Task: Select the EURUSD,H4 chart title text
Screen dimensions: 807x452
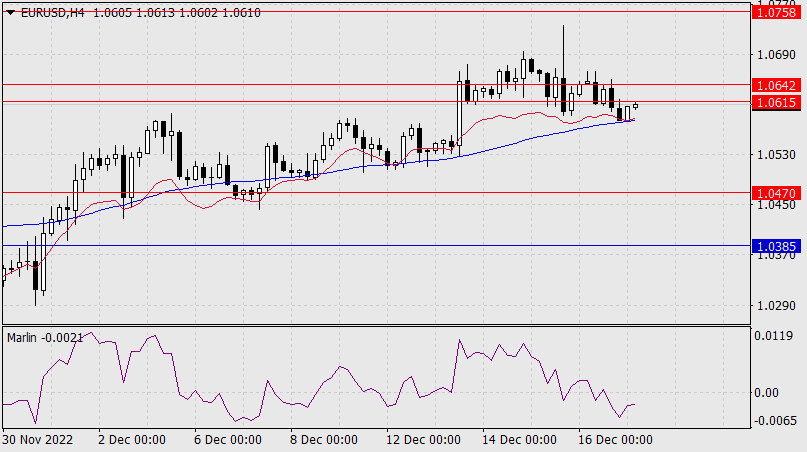Action: coord(52,13)
